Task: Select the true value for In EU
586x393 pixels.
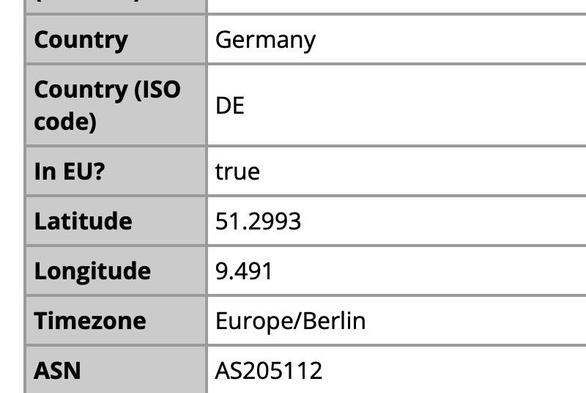Action: [x=238, y=172]
